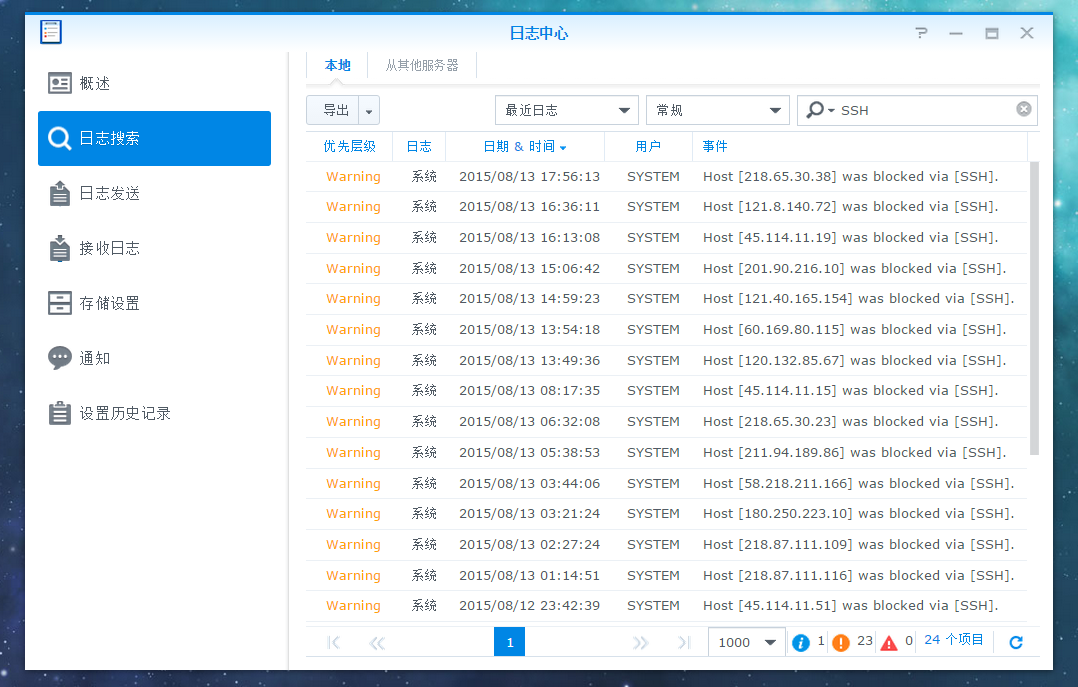Click the 导出 export button
Screen dimensions: 1078x687
tap(335, 110)
